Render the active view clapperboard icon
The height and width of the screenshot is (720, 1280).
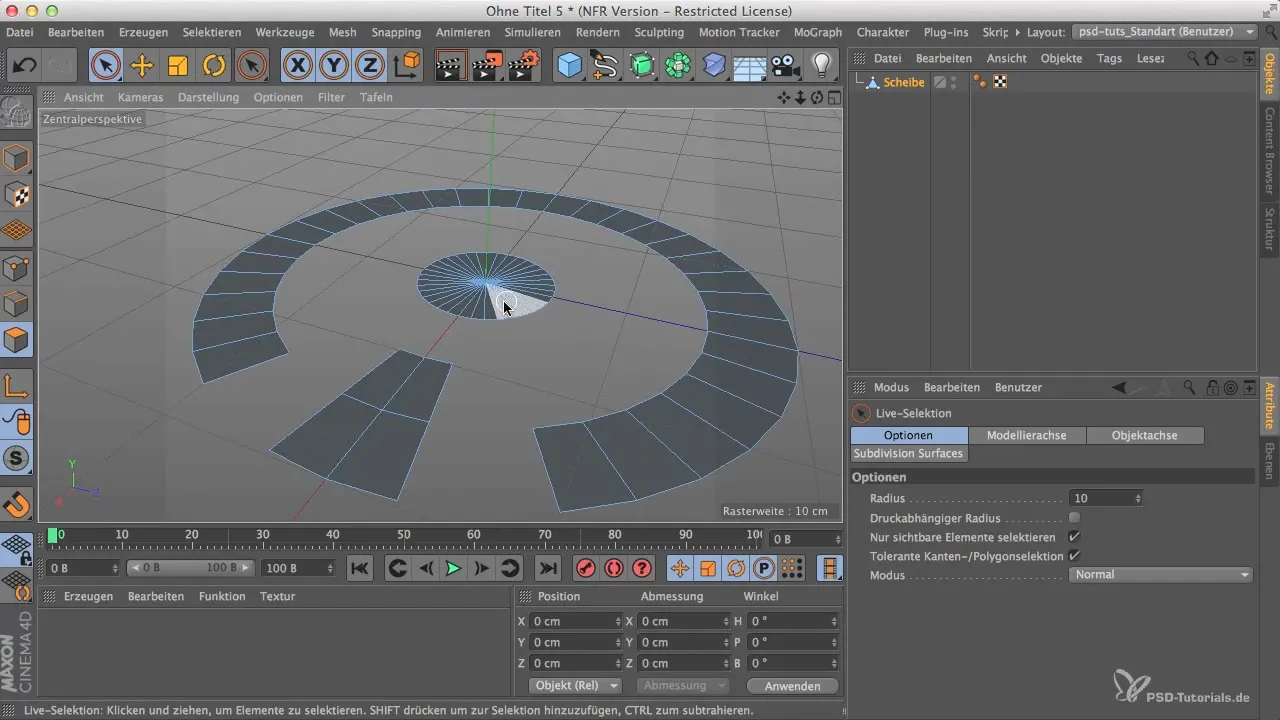click(451, 67)
